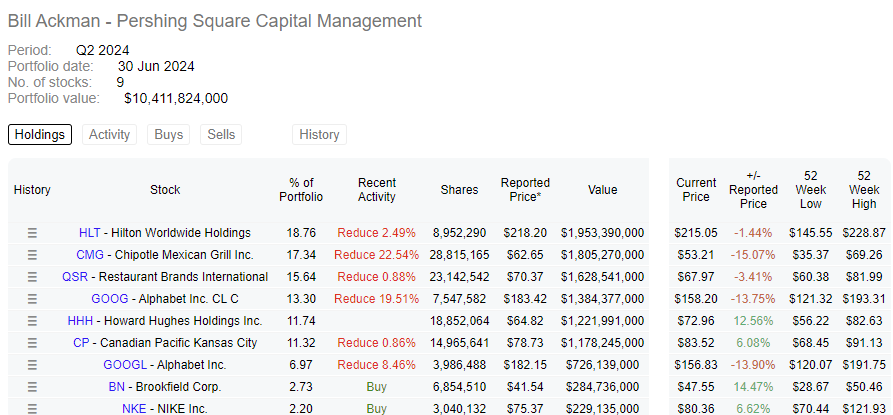Click the 52 Week High column header

pos(864,190)
